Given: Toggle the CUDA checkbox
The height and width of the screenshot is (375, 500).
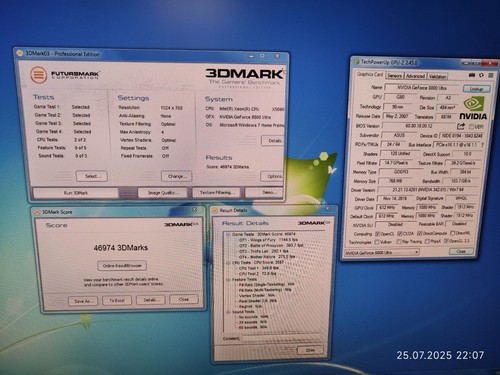Looking at the screenshot, I should click(399, 233).
